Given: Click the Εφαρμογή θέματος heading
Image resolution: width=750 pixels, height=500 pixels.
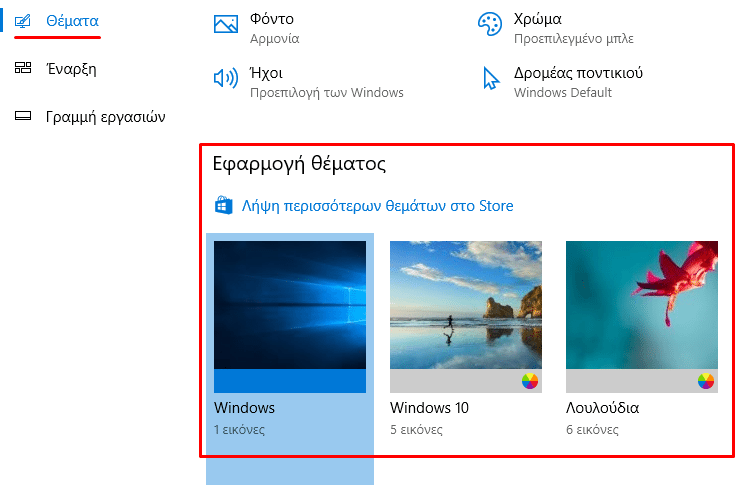Looking at the screenshot, I should (299, 164).
